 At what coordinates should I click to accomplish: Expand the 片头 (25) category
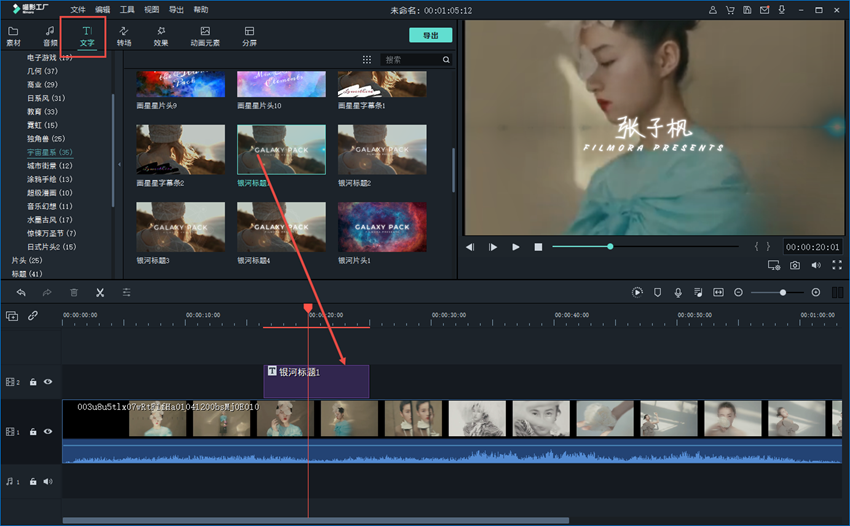click(x=26, y=260)
